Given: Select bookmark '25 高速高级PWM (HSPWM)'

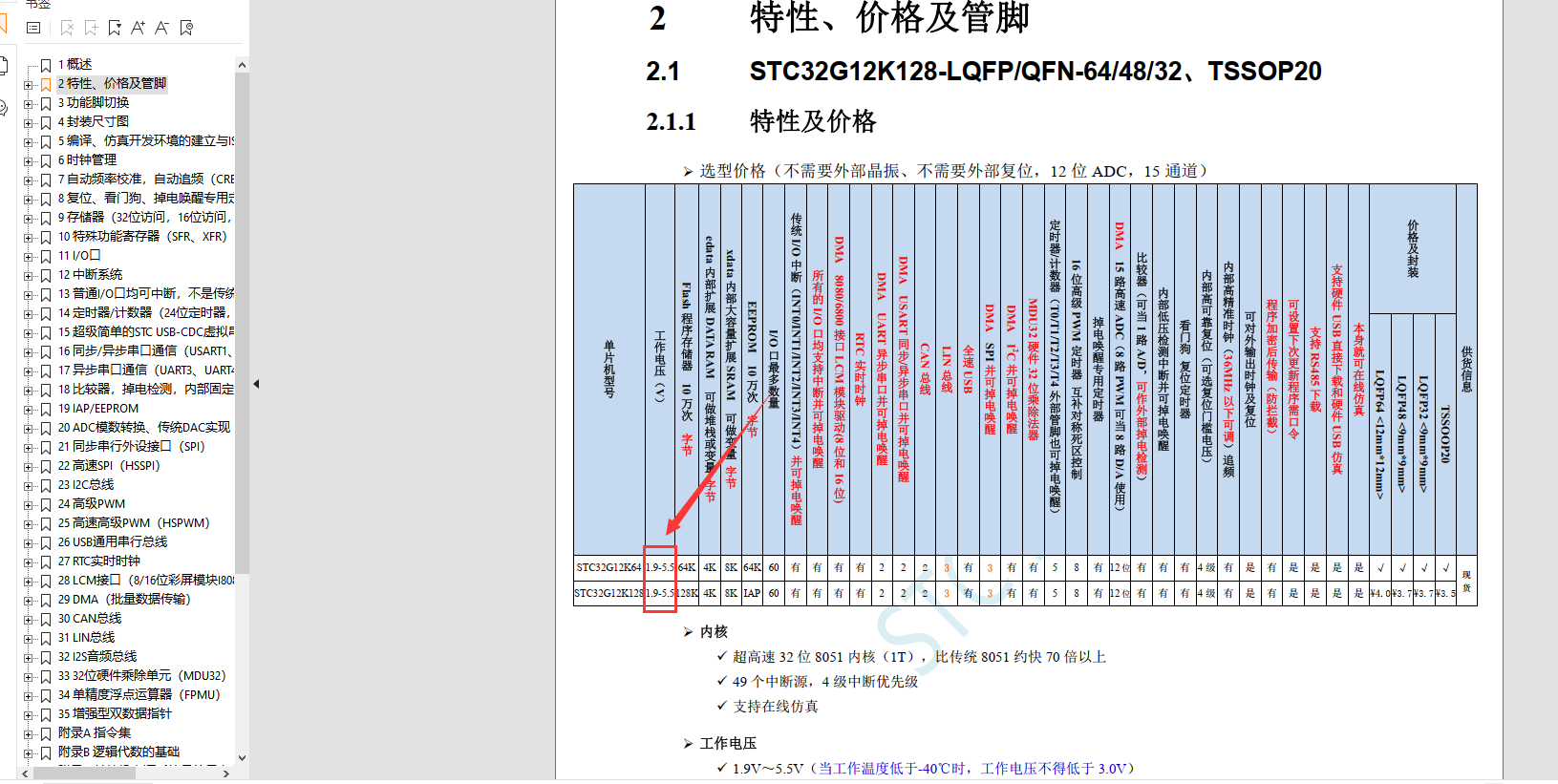Looking at the screenshot, I should click(x=134, y=522).
